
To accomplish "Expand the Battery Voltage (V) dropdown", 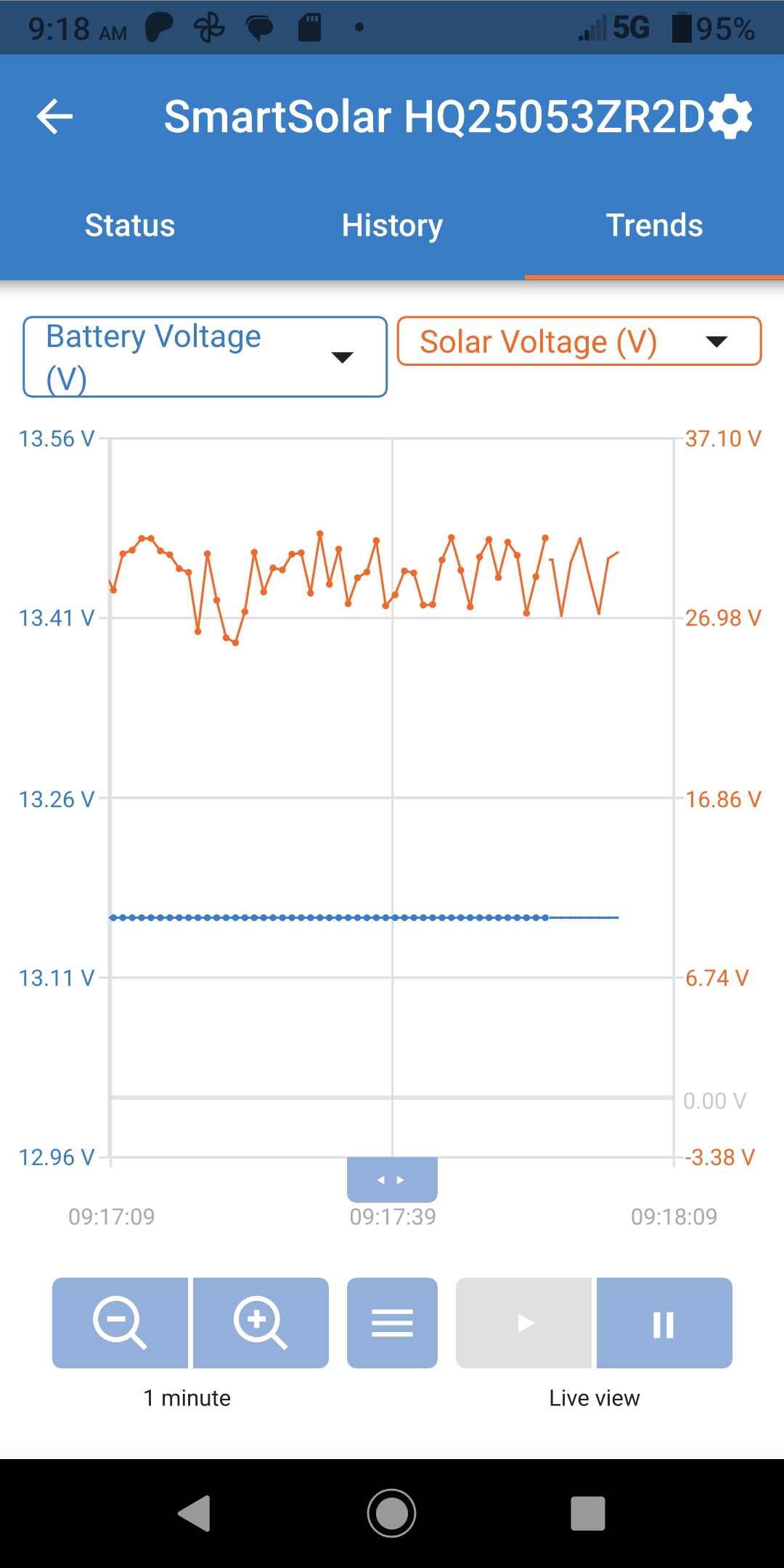I will (x=205, y=356).
